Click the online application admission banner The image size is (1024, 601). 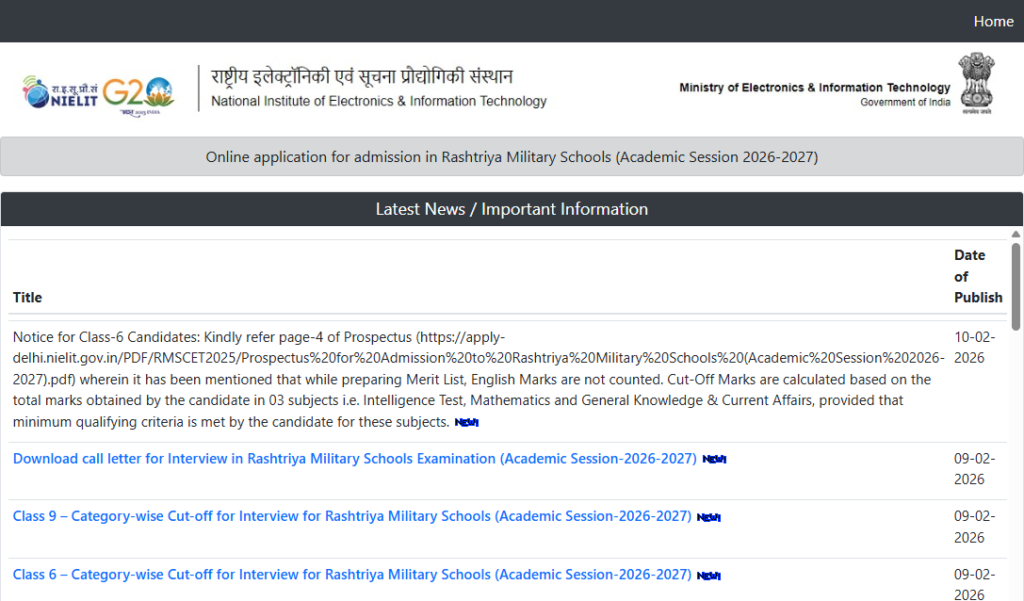[x=512, y=156]
